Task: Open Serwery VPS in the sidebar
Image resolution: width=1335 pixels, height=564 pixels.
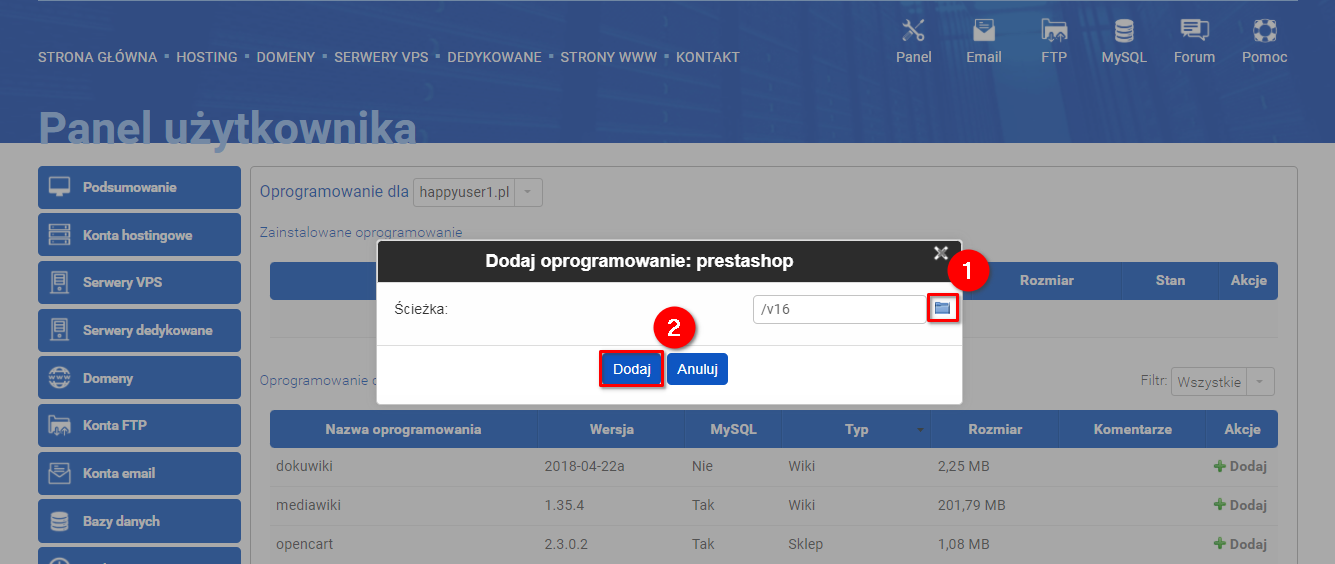Action: click(x=139, y=282)
